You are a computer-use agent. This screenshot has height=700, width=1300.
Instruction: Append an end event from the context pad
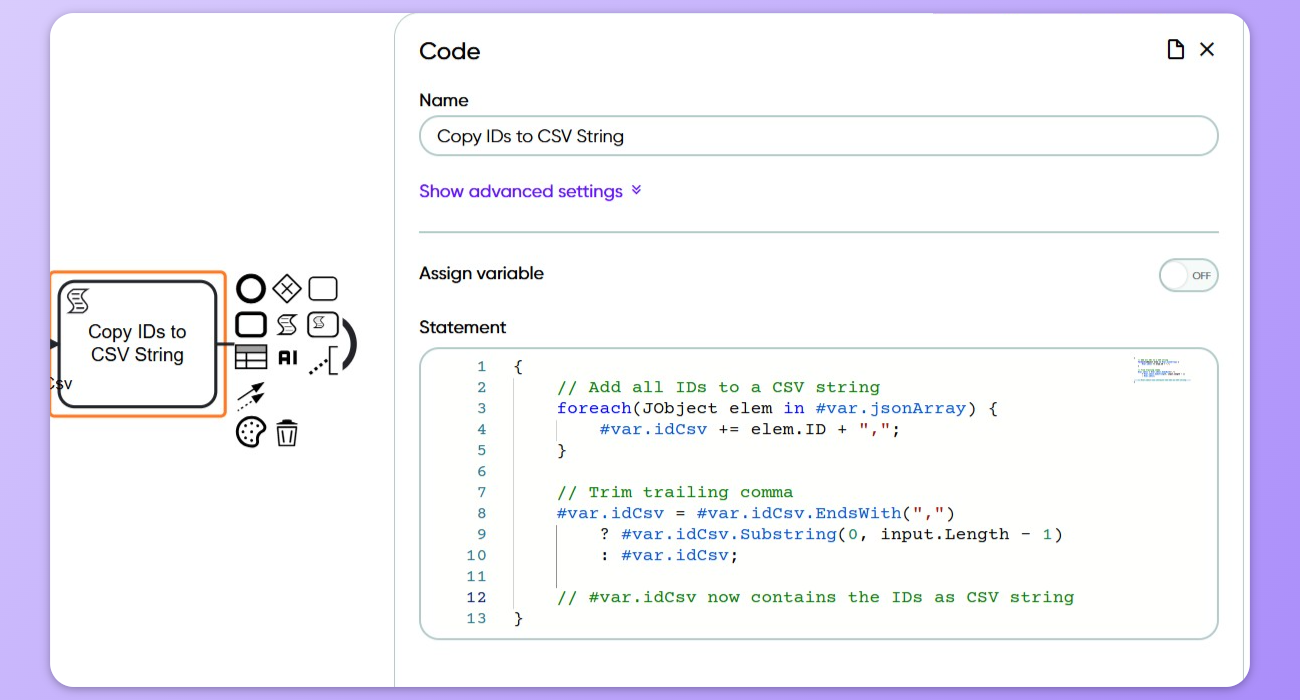click(x=250, y=290)
